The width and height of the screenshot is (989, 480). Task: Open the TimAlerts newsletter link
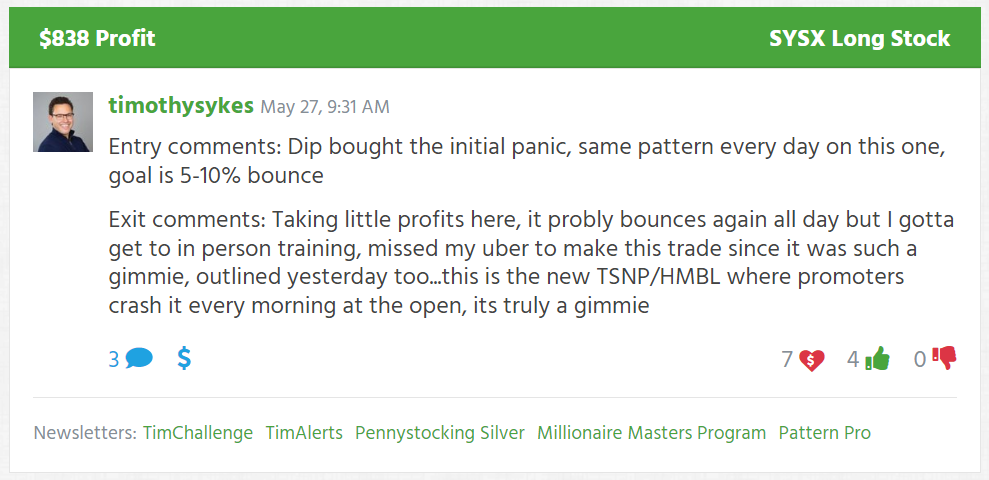(x=304, y=433)
